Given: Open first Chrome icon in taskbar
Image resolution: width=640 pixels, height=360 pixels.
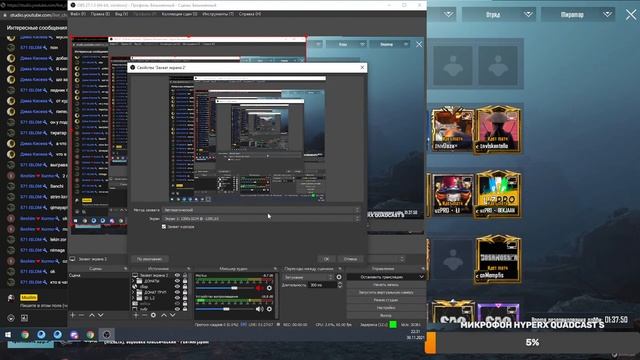Looking at the screenshot, I should point(25,335).
